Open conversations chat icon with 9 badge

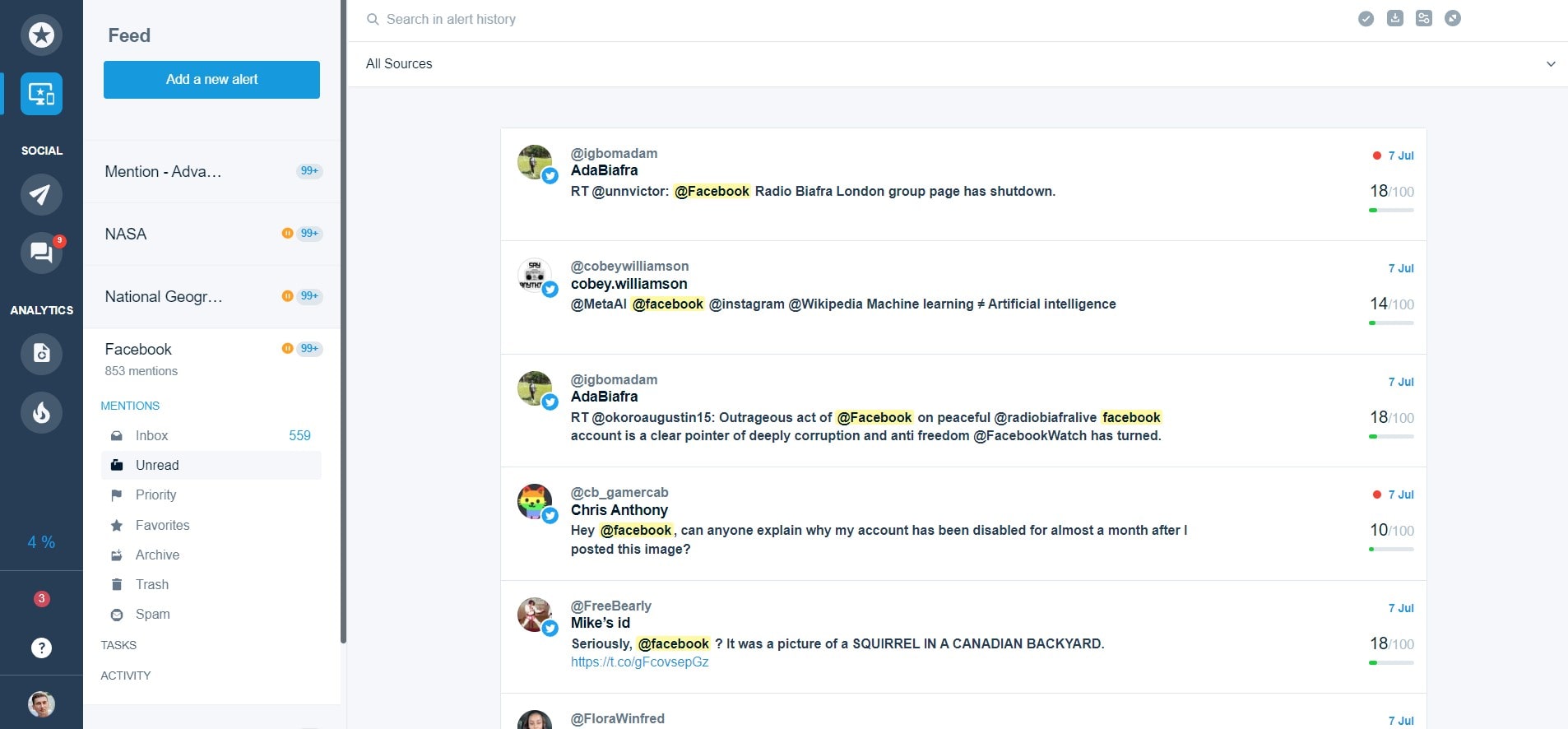click(x=41, y=252)
